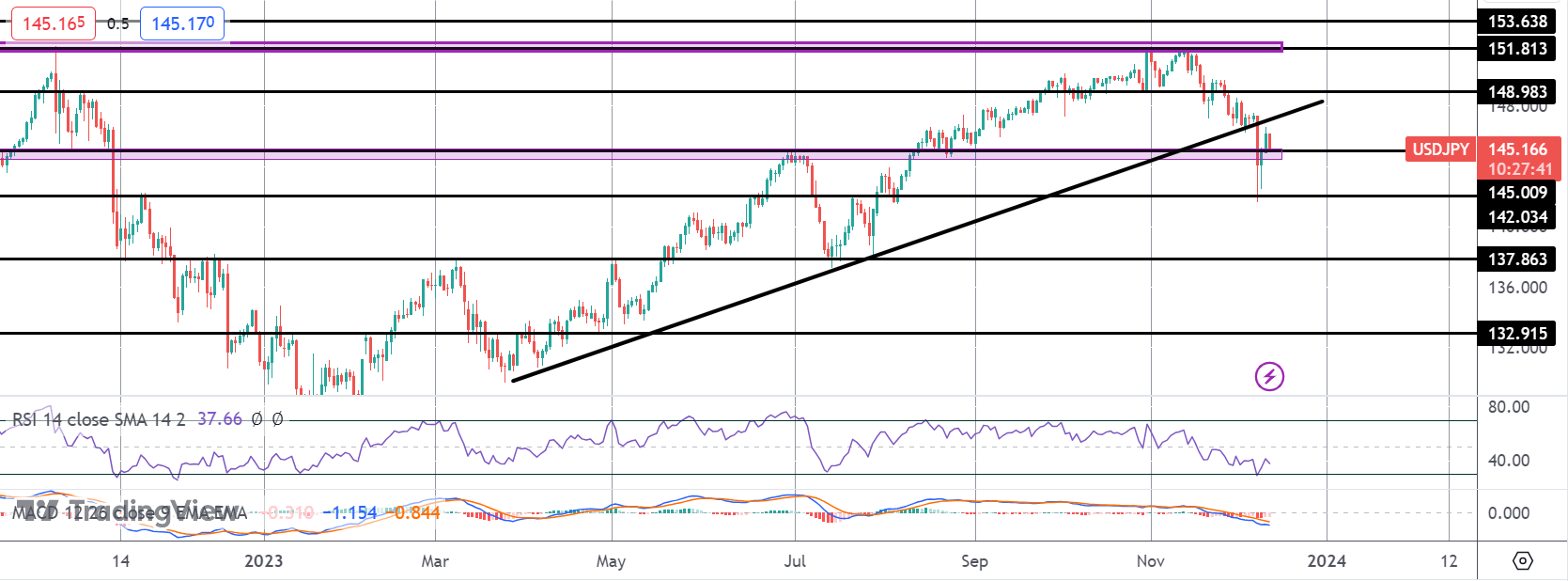This screenshot has width=1568, height=581.
Task: Select the 153.638 horizontal line label
Action: point(1516,22)
